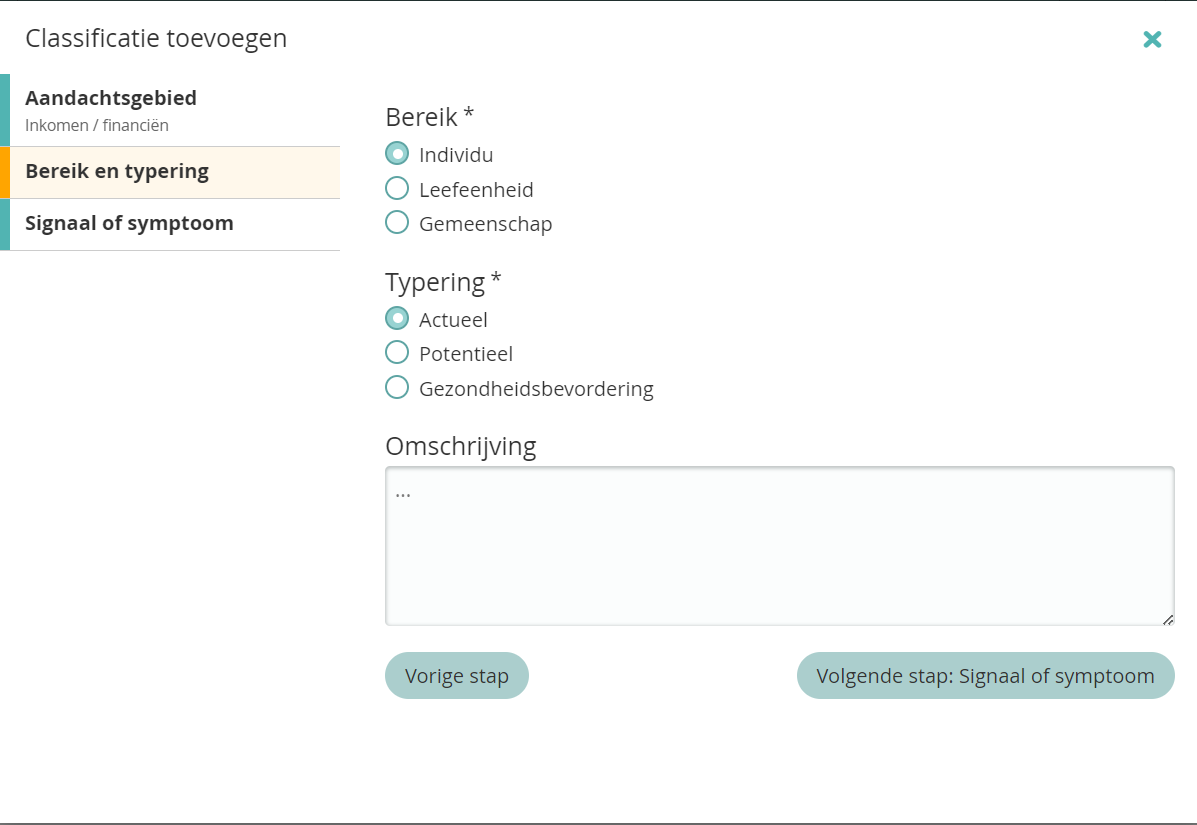1197x825 pixels.
Task: Open the Bereik en typering step
Action: (x=117, y=171)
